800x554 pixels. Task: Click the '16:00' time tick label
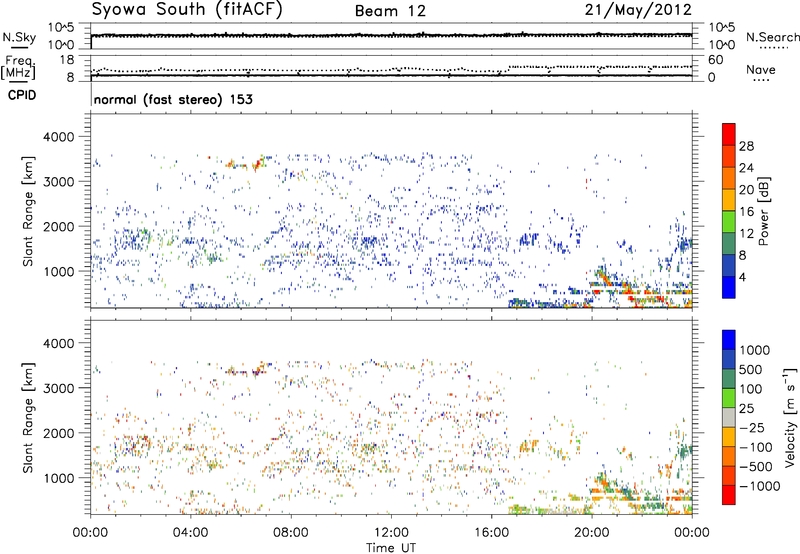491,533
